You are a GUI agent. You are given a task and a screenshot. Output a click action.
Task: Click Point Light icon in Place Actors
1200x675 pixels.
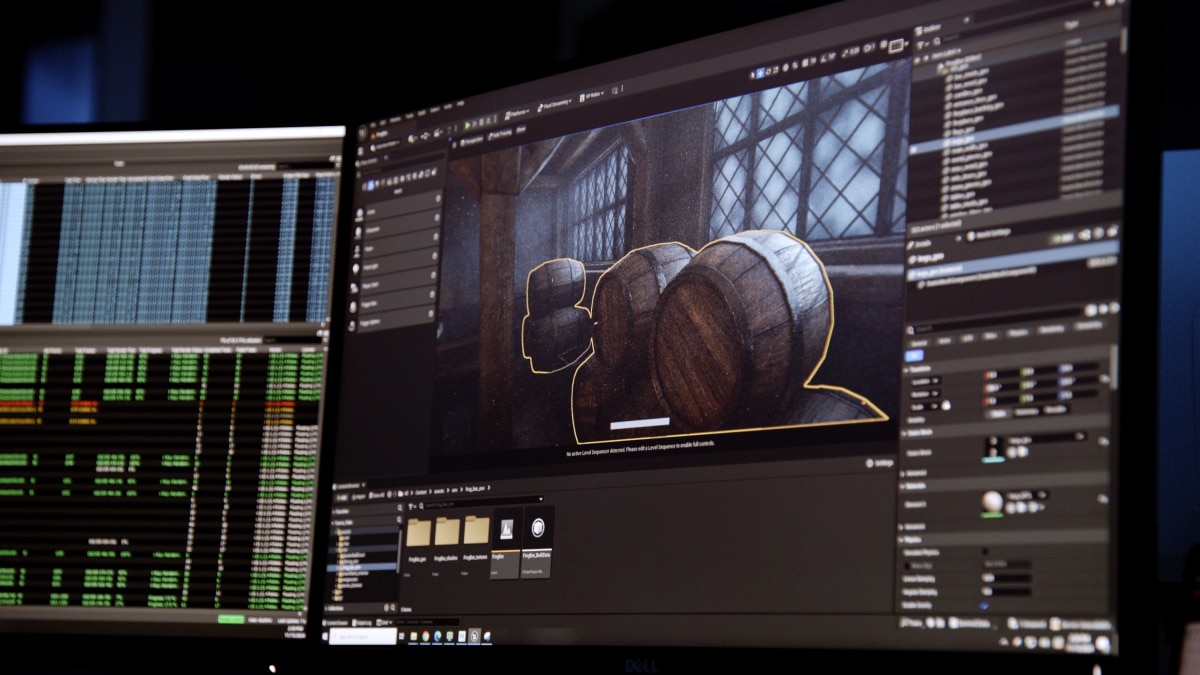(356, 269)
